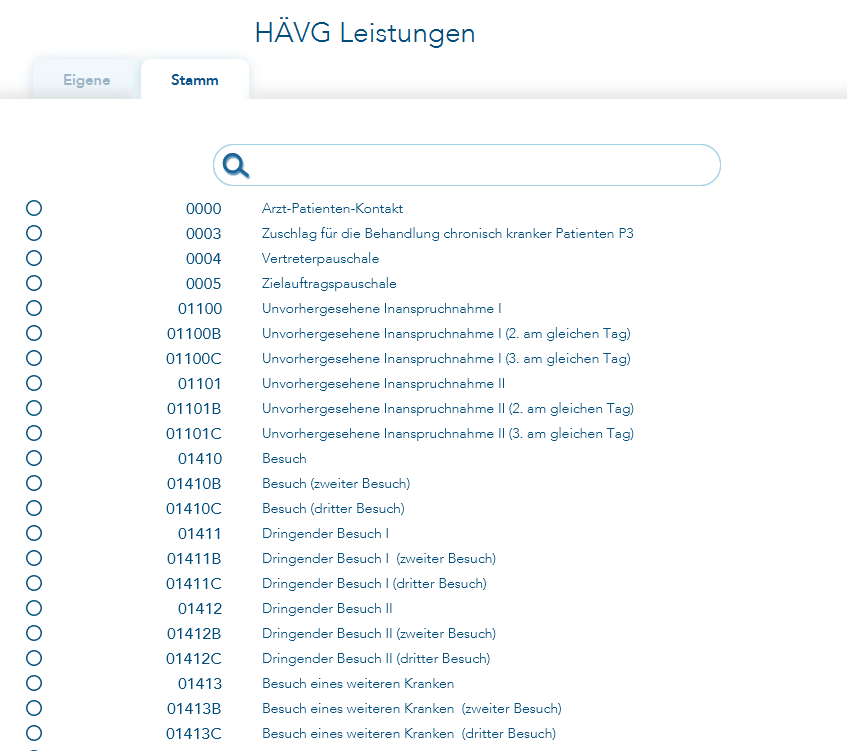Image resolution: width=847 pixels, height=751 pixels.
Task: Click the text Arzt-Patienten-Kontakt
Action: 332,209
